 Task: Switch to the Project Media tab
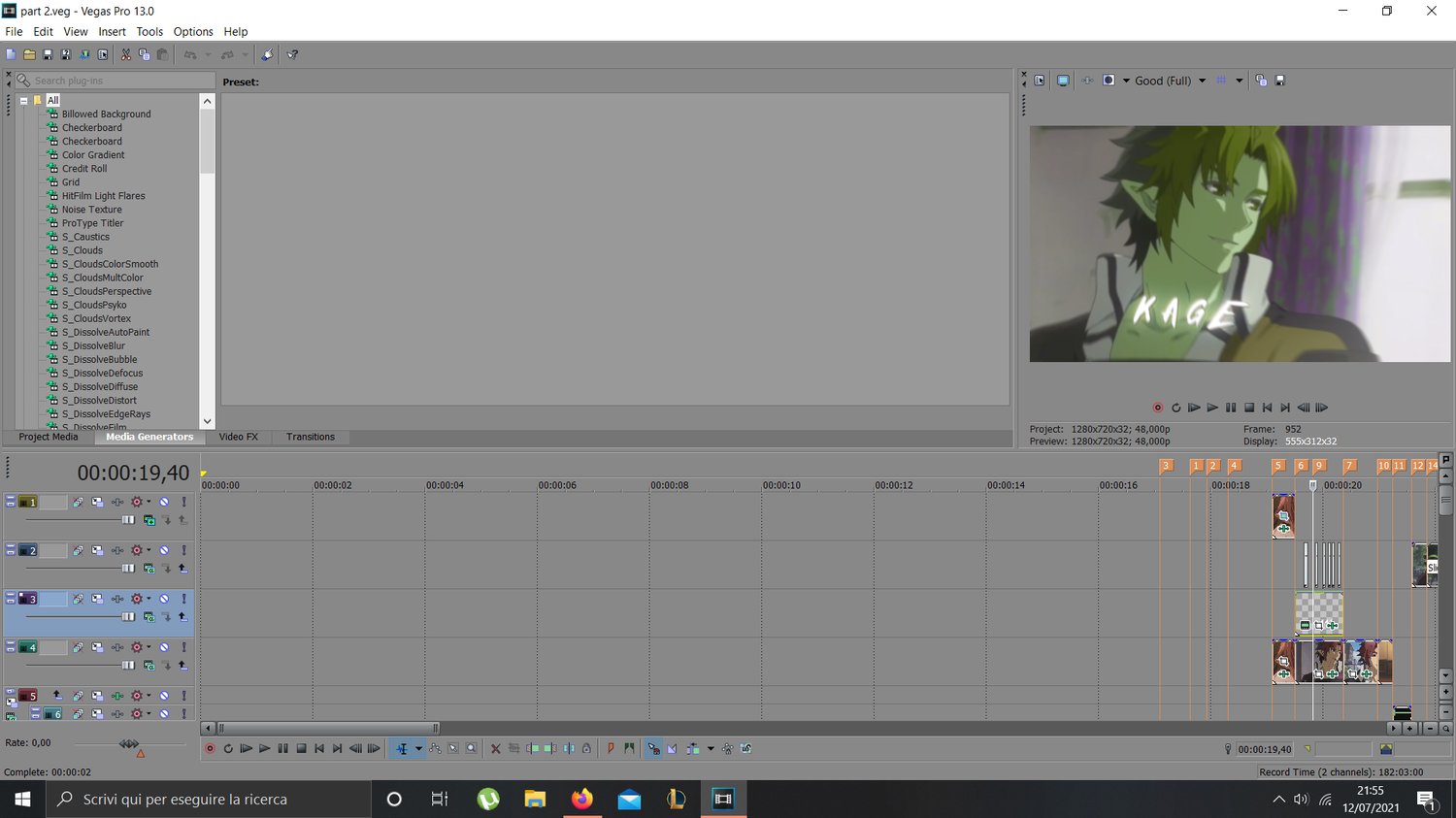(x=49, y=437)
